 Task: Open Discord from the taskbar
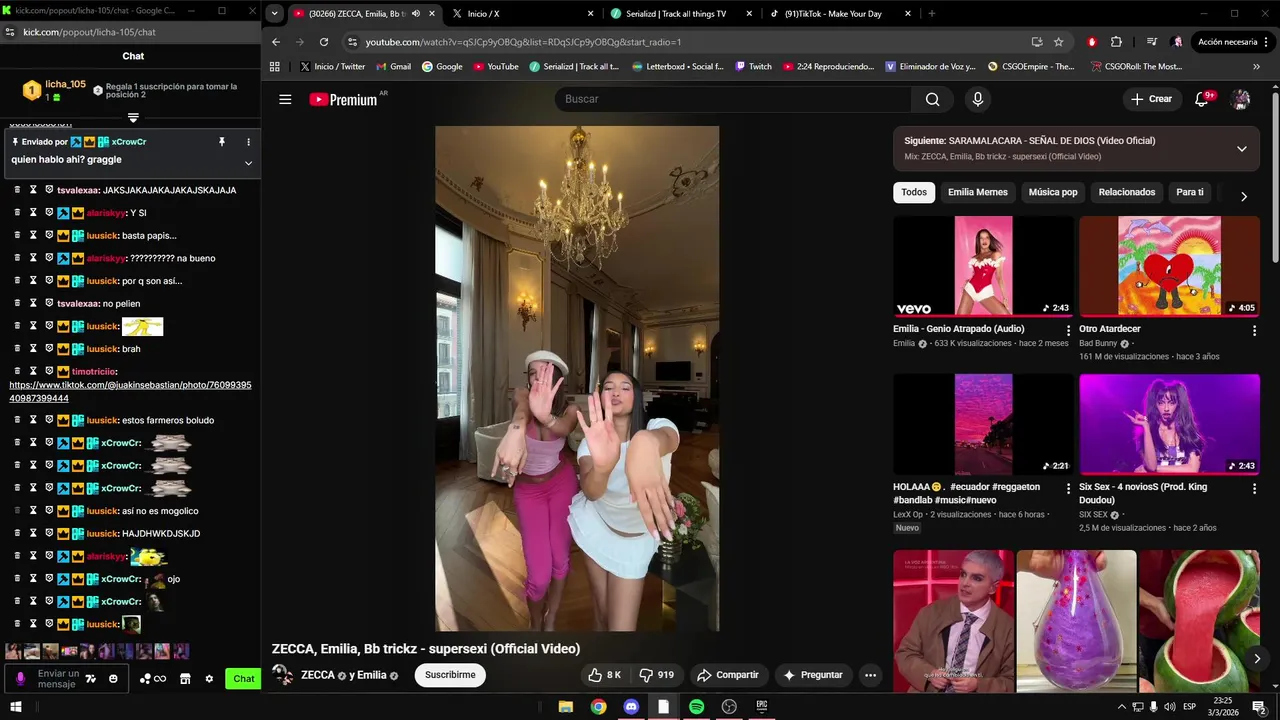coord(631,706)
